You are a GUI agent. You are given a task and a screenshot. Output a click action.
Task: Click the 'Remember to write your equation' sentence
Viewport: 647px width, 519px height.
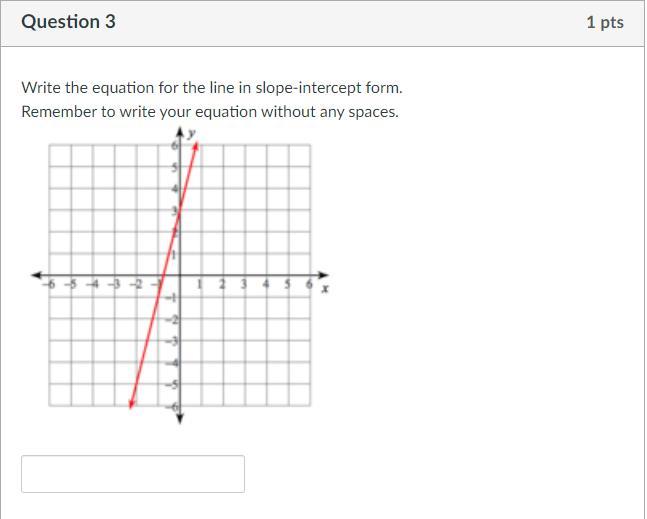(210, 112)
